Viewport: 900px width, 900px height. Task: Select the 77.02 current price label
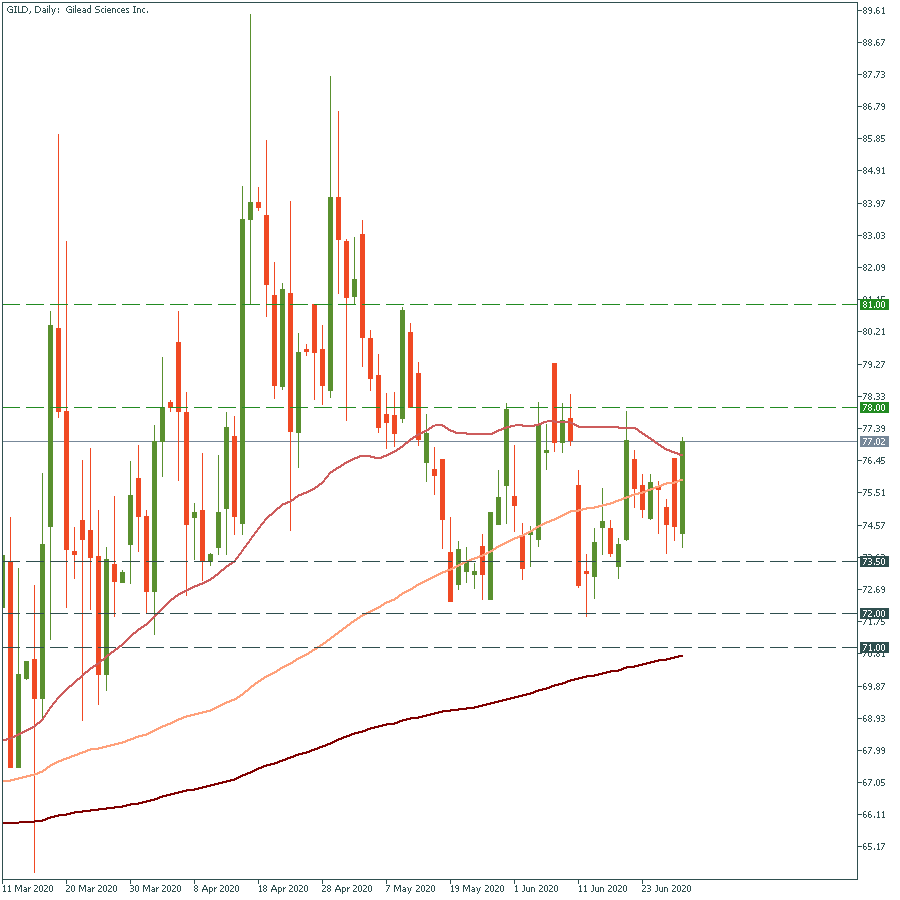pyautogui.click(x=873, y=441)
